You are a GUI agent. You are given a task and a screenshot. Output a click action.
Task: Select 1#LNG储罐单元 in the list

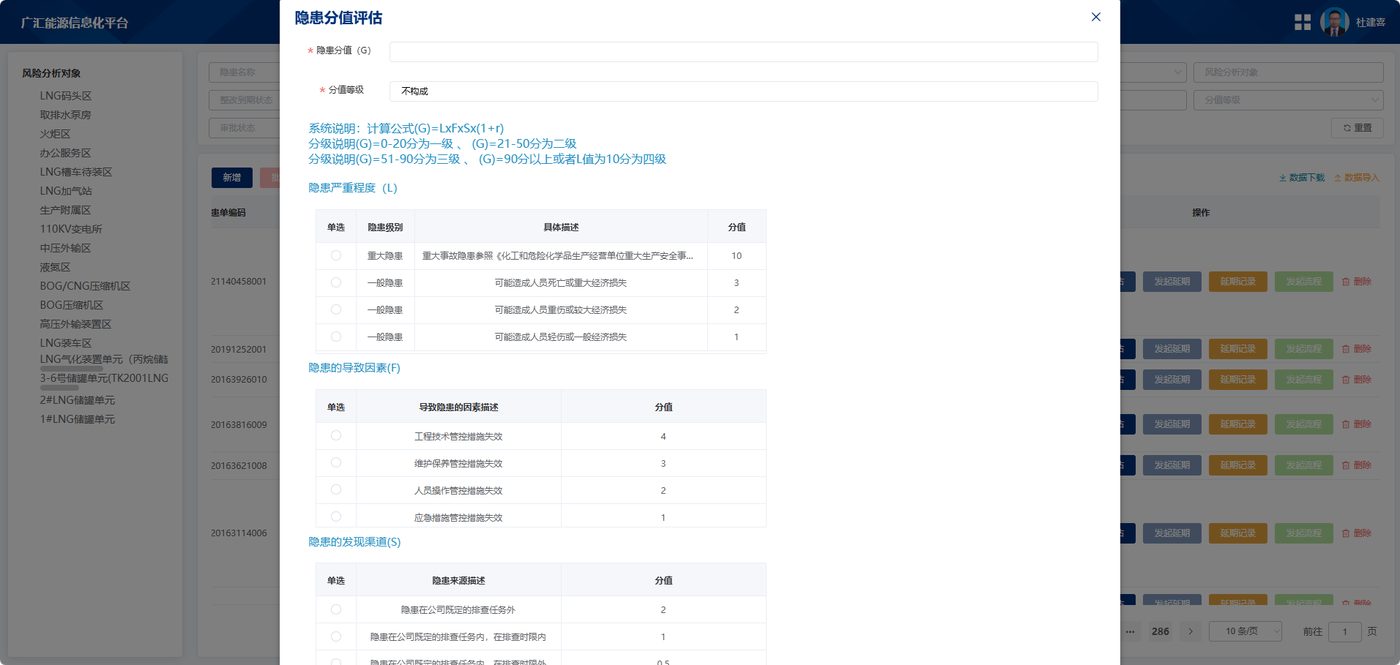click(78, 419)
